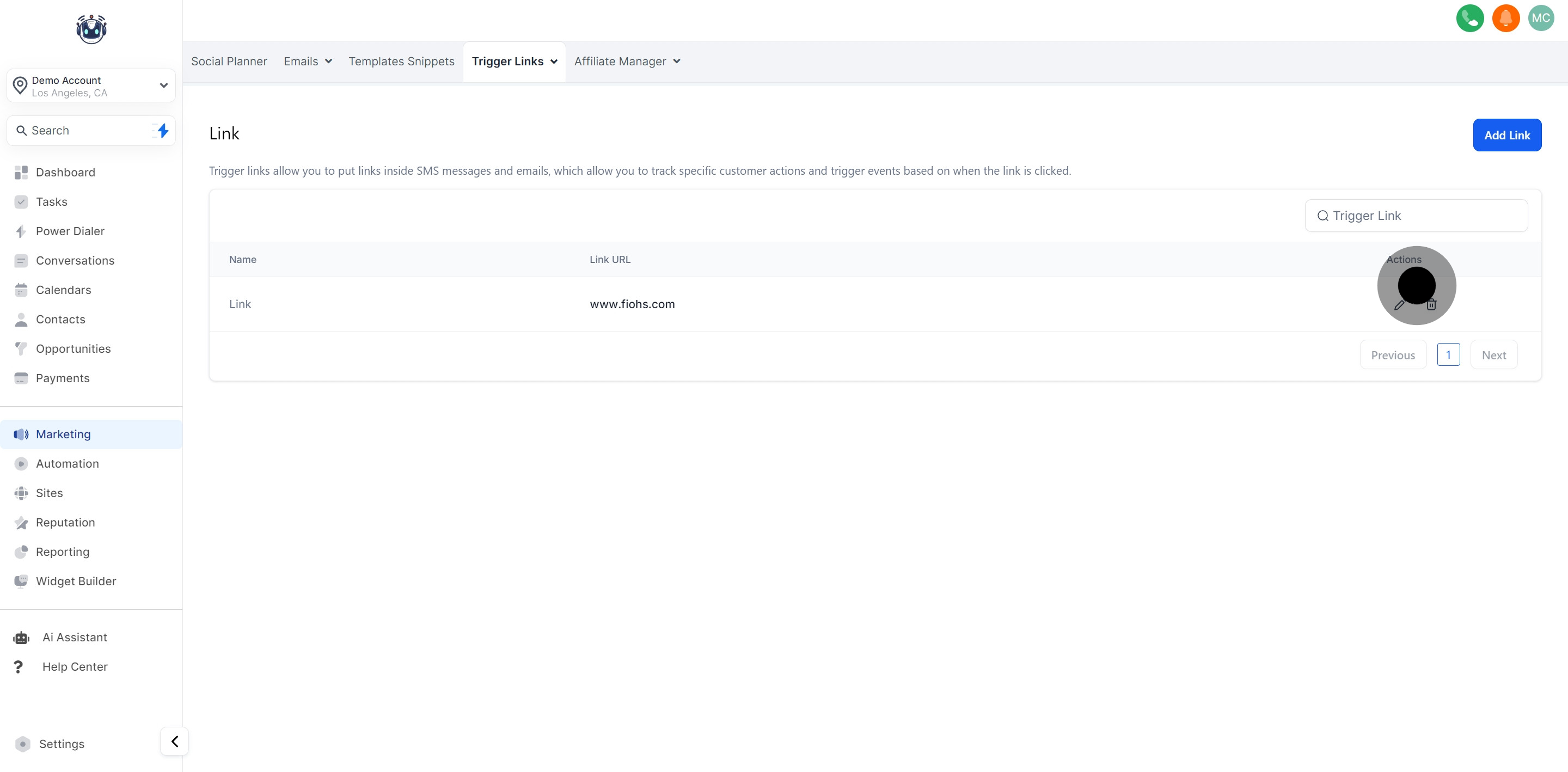The height and width of the screenshot is (772, 1568).
Task: Expand the Emails dropdown menu
Action: point(308,62)
